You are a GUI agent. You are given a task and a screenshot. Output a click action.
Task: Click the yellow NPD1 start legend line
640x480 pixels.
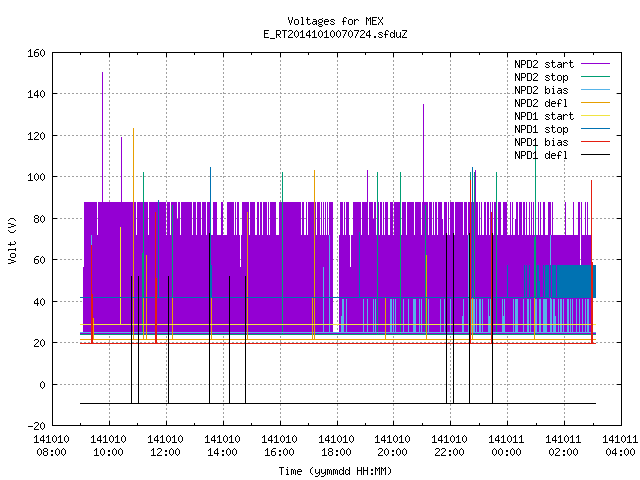pos(595,116)
